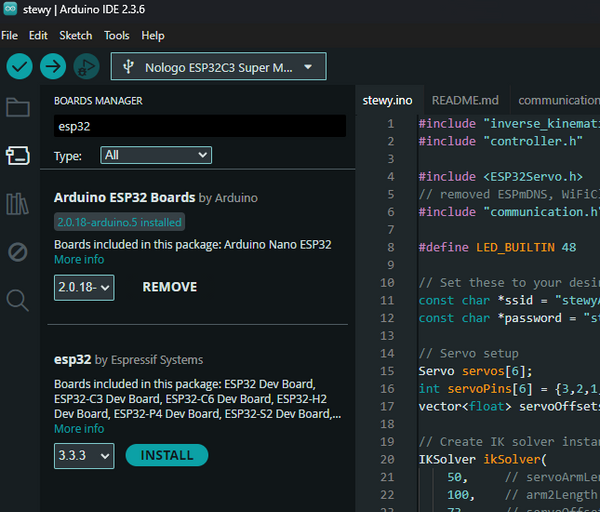Viewport: 600px width, 512px height.
Task: Click REMOVE for Arduino ESP32 Boards
Action: coord(170,287)
